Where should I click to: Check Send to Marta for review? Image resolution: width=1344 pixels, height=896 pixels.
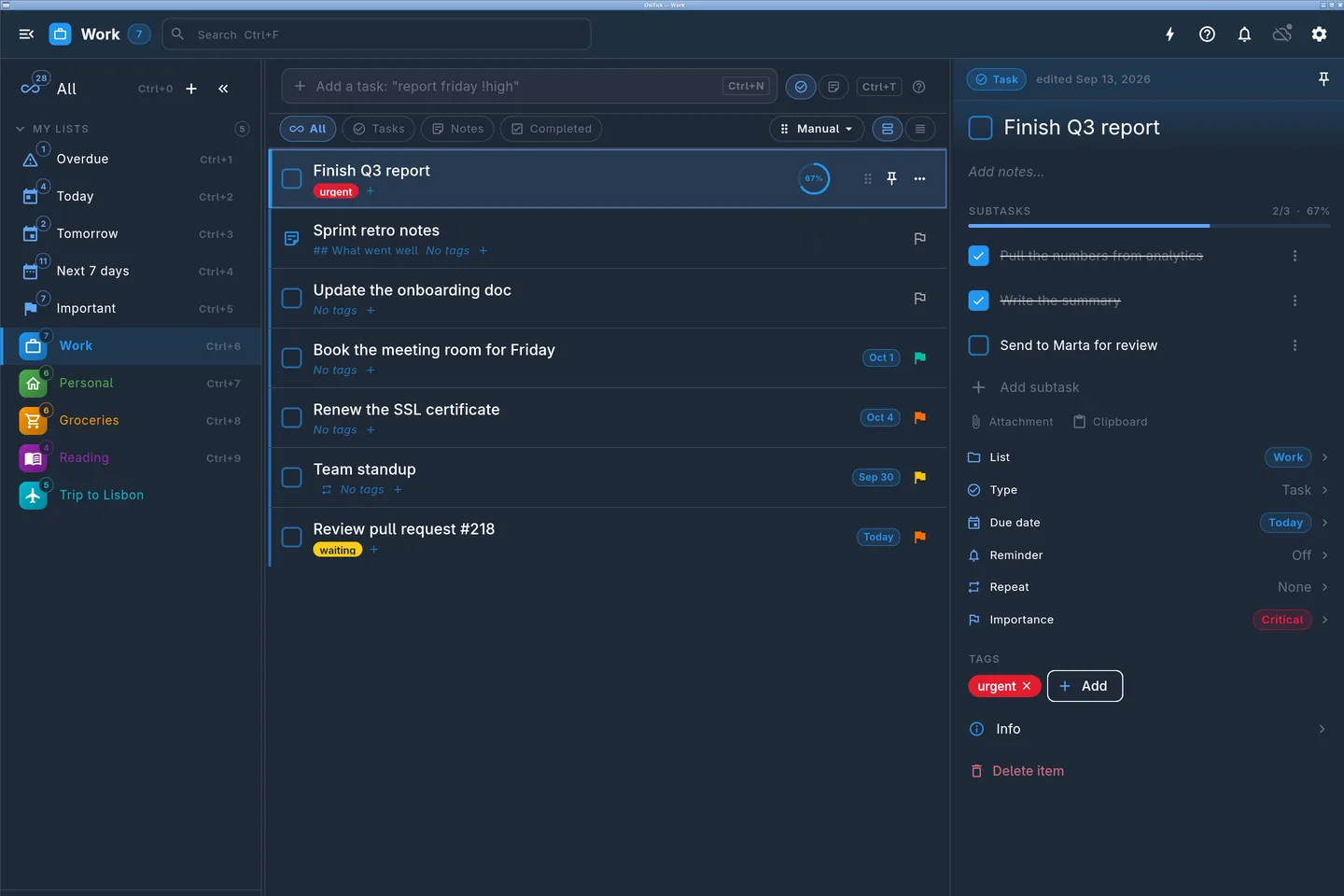(978, 345)
